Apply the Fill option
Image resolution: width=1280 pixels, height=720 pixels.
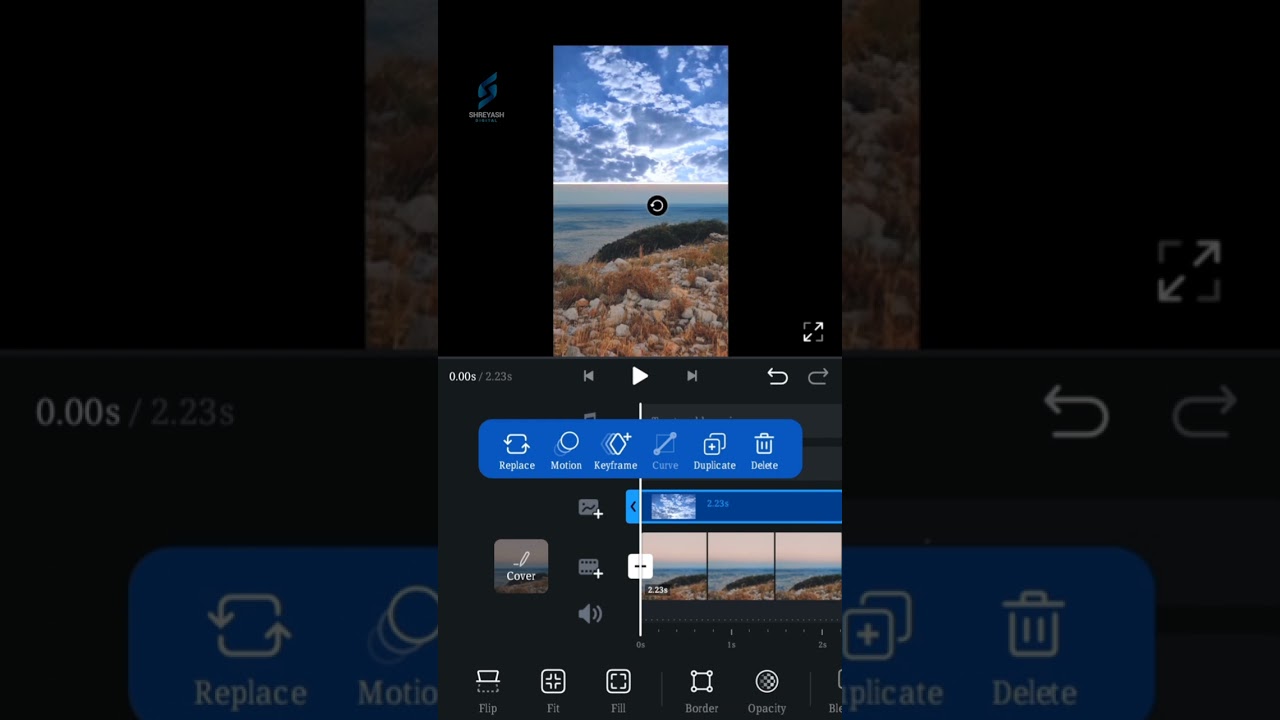pyautogui.click(x=618, y=691)
